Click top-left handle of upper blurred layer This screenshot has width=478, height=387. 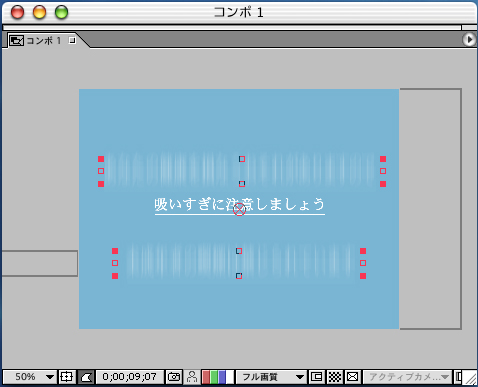pos(101,159)
